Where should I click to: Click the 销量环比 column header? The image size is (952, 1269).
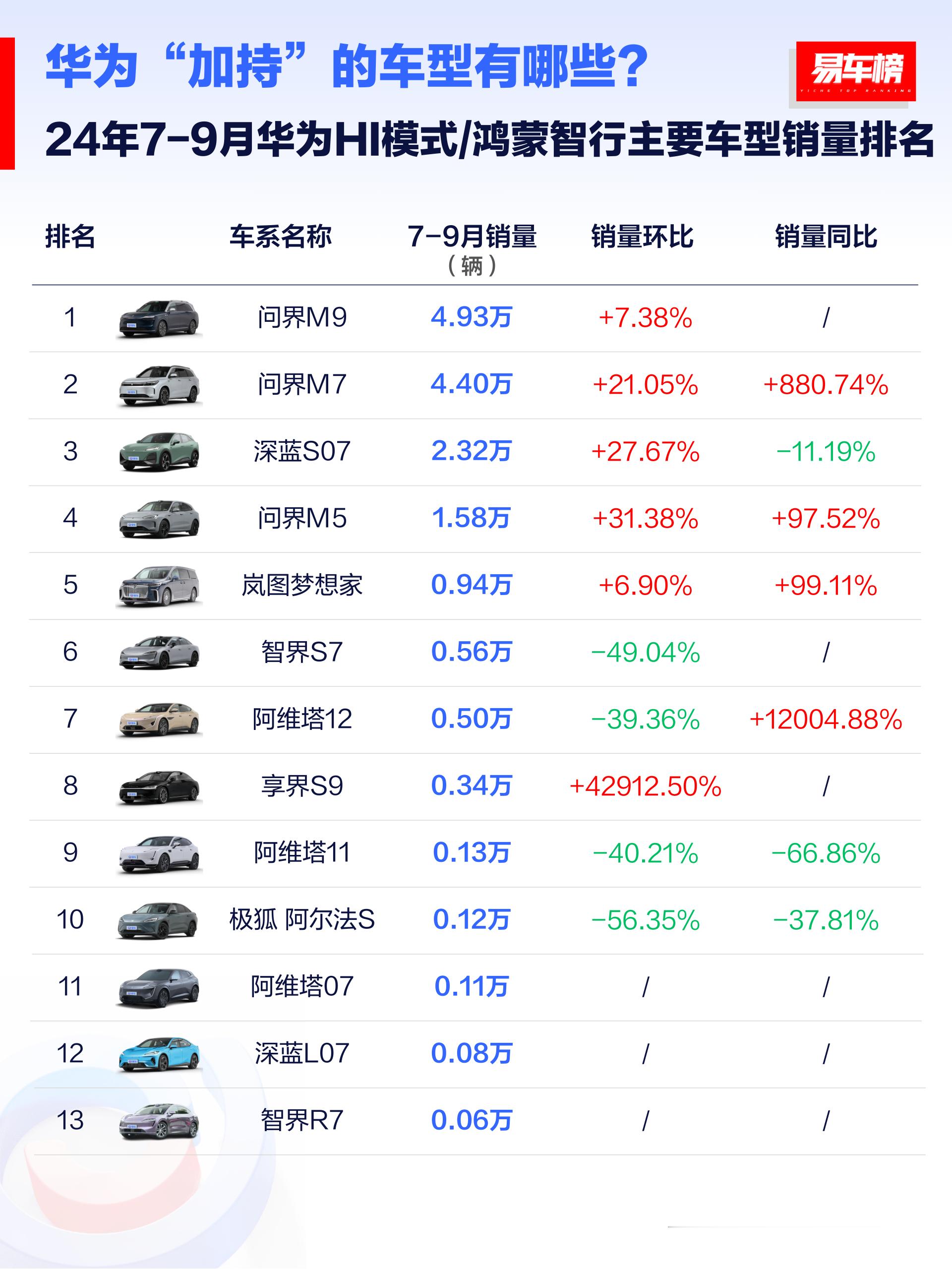coord(642,237)
